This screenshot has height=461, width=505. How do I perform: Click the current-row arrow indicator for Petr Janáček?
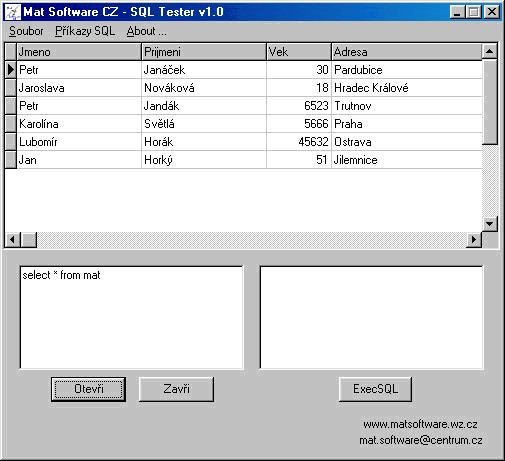pos(11,70)
